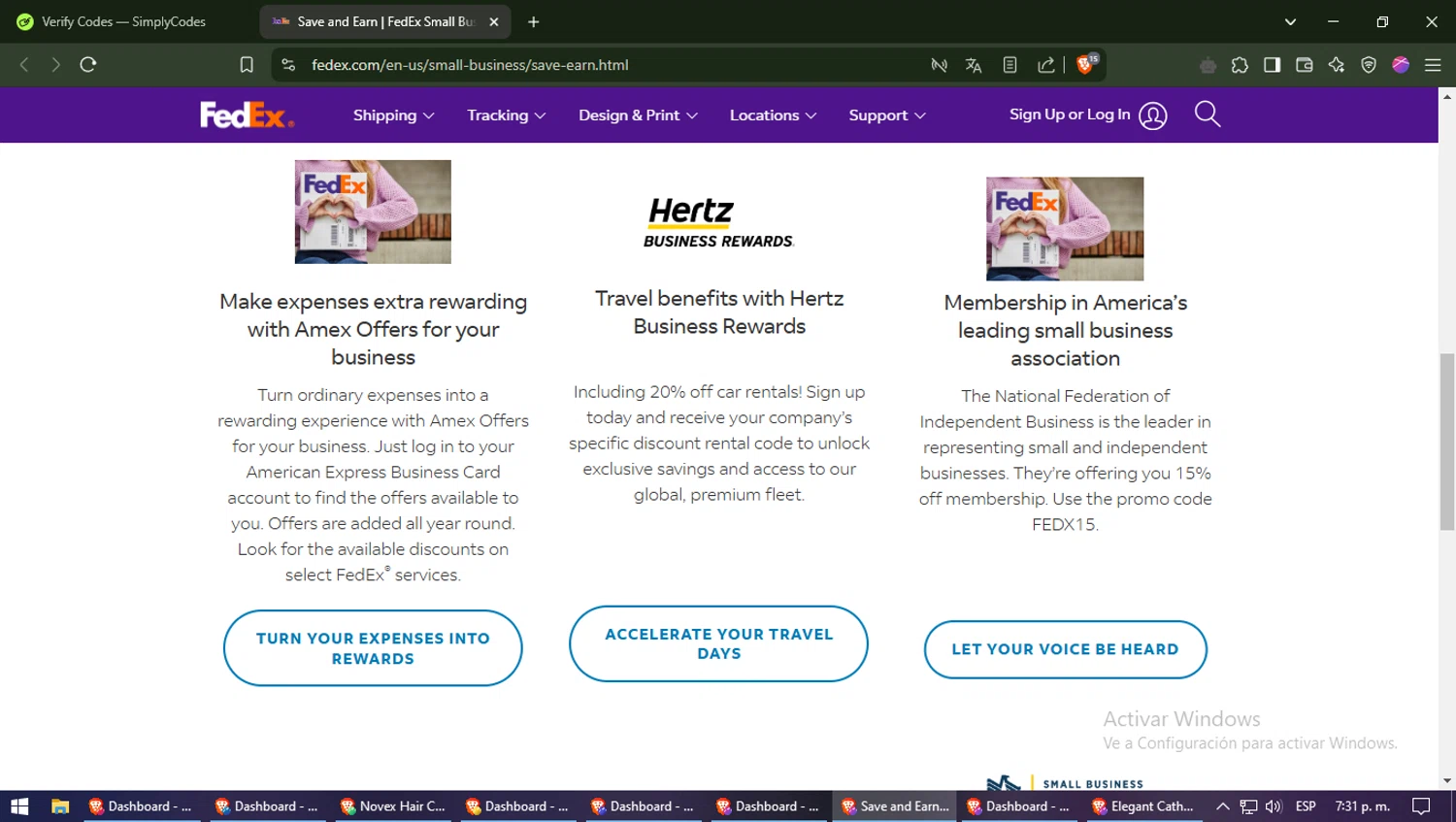Expand the Design & Print menu
Image resolution: width=1456 pixels, height=822 pixels.
click(638, 115)
